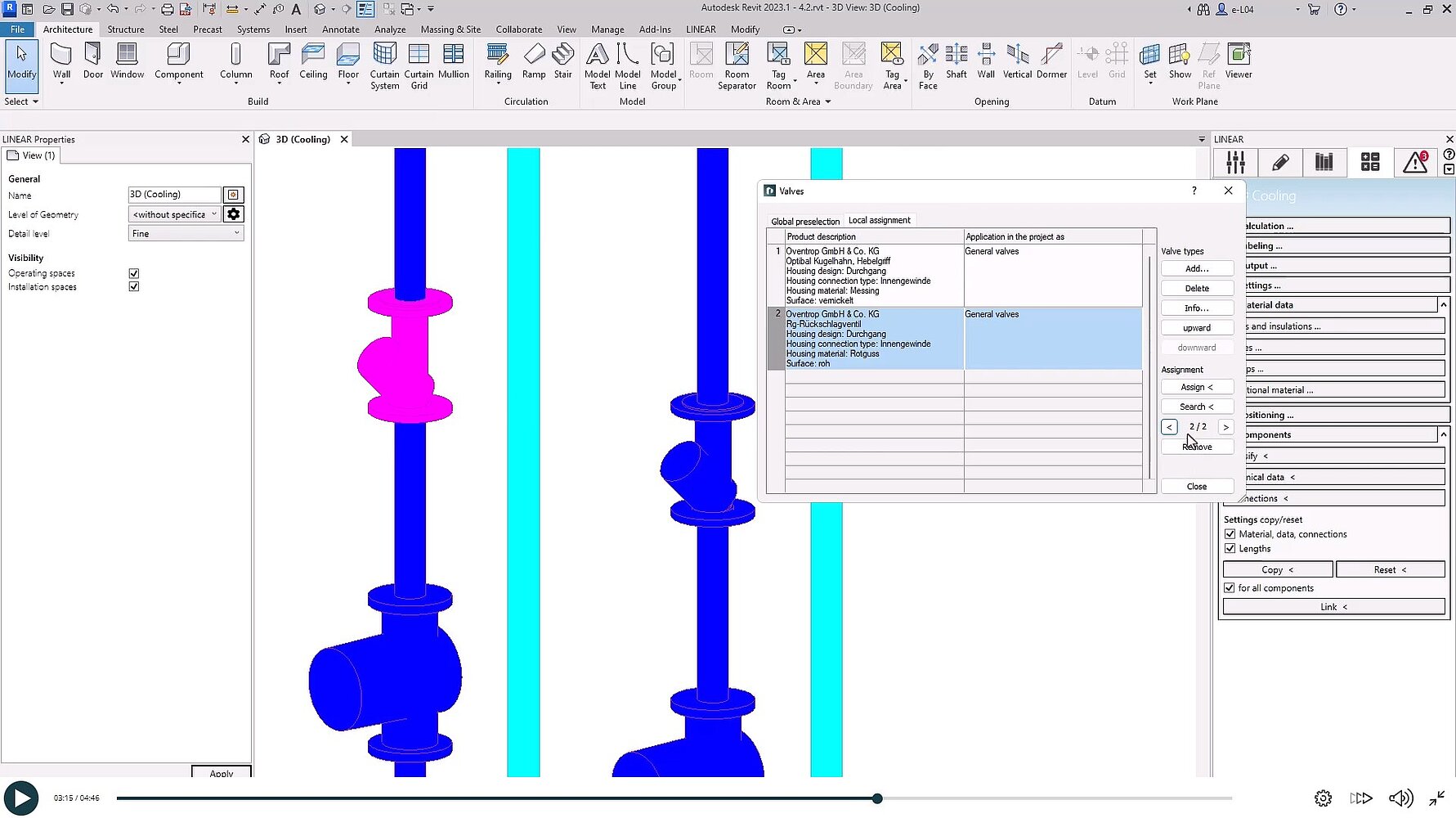Select the Railing tool icon
Viewport: 1456px width, 818px height.
pyautogui.click(x=497, y=62)
